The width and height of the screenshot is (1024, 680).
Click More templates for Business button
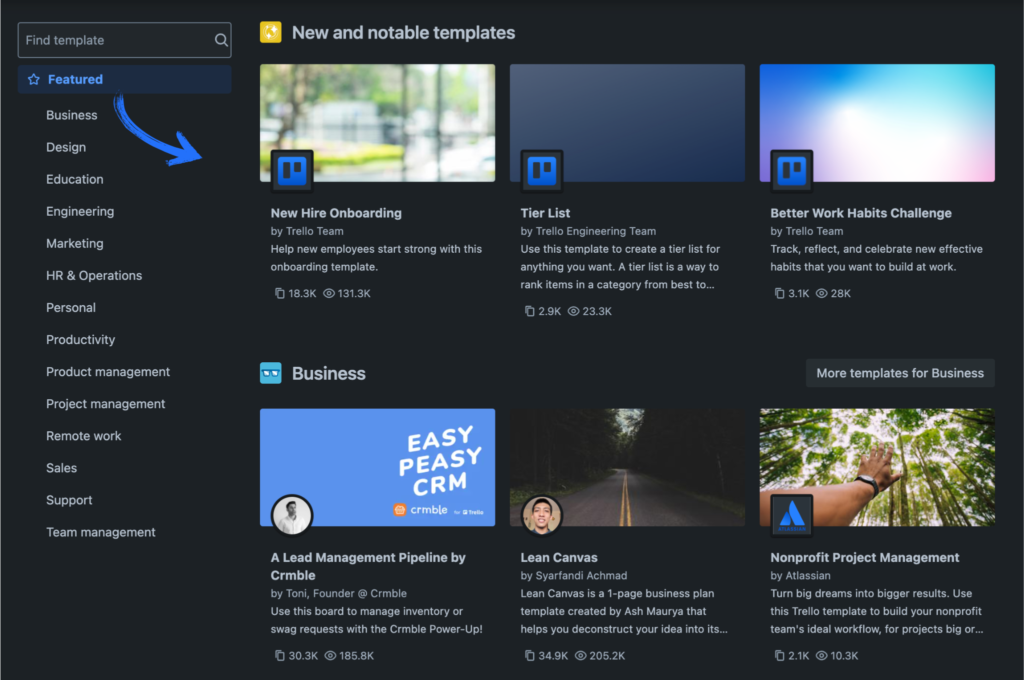click(x=900, y=372)
